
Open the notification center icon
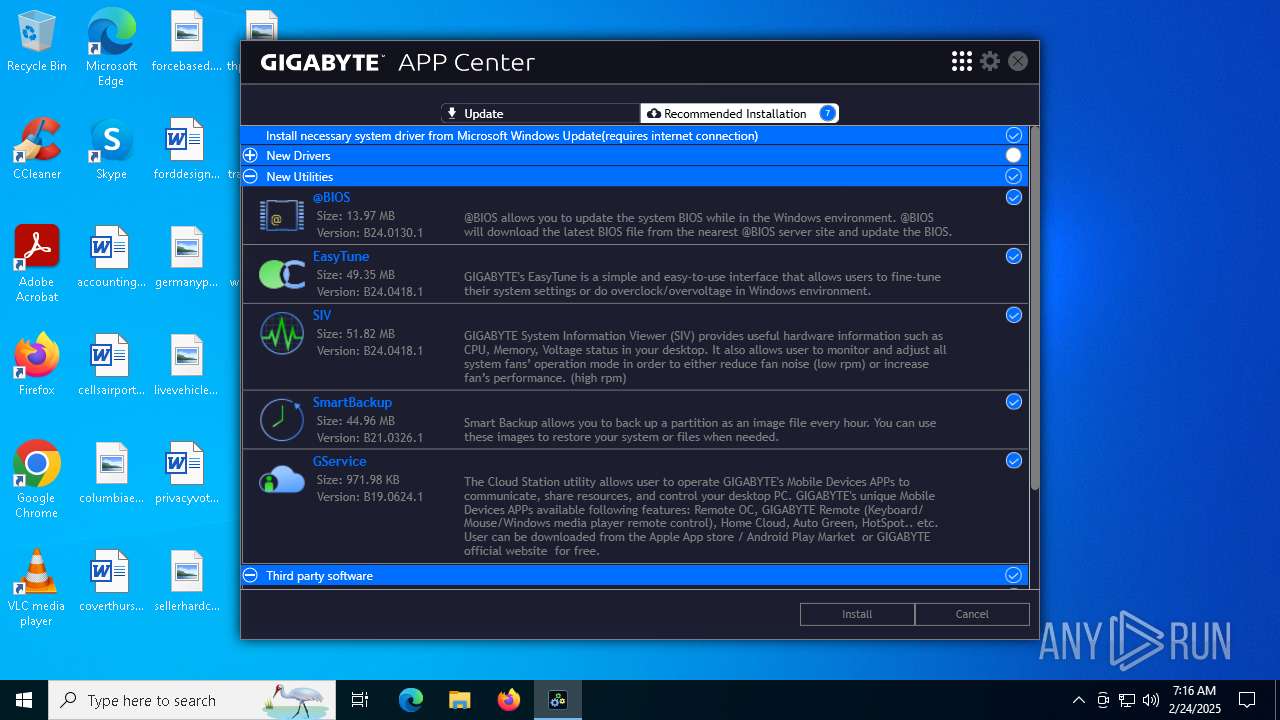pyautogui.click(x=1247, y=700)
